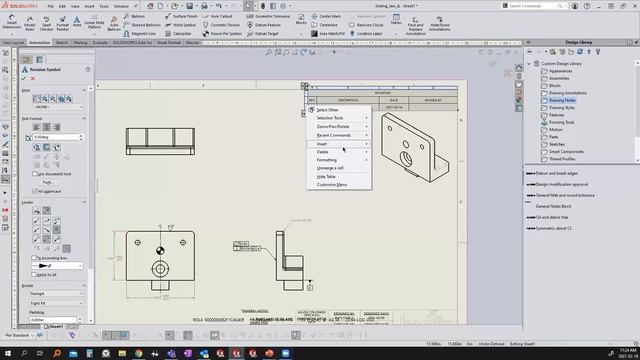Run the Spell Checker
The image size is (640, 360).
(x=46, y=24)
